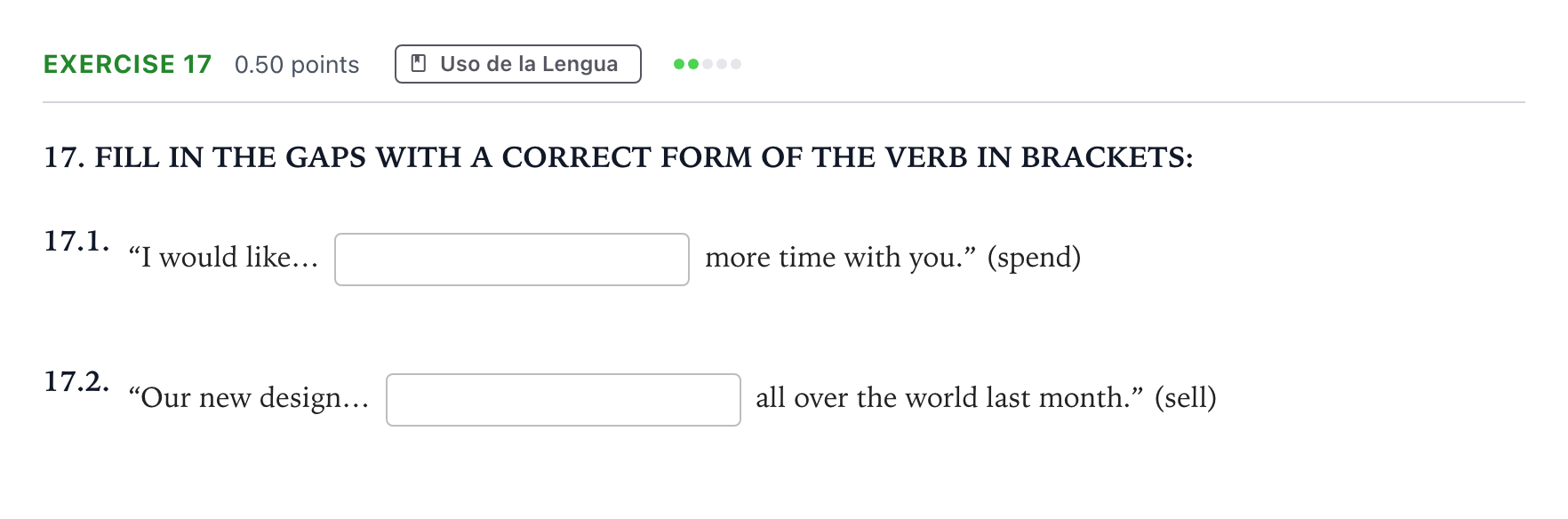Focus the answer box after "Our new design…"
The height and width of the screenshot is (519, 1568).
tap(564, 400)
